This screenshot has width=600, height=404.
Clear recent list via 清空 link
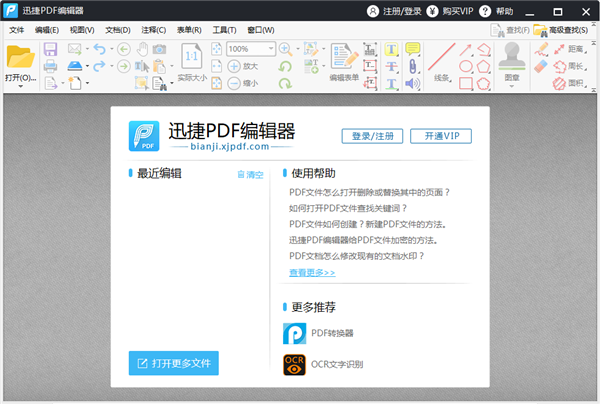click(x=251, y=174)
